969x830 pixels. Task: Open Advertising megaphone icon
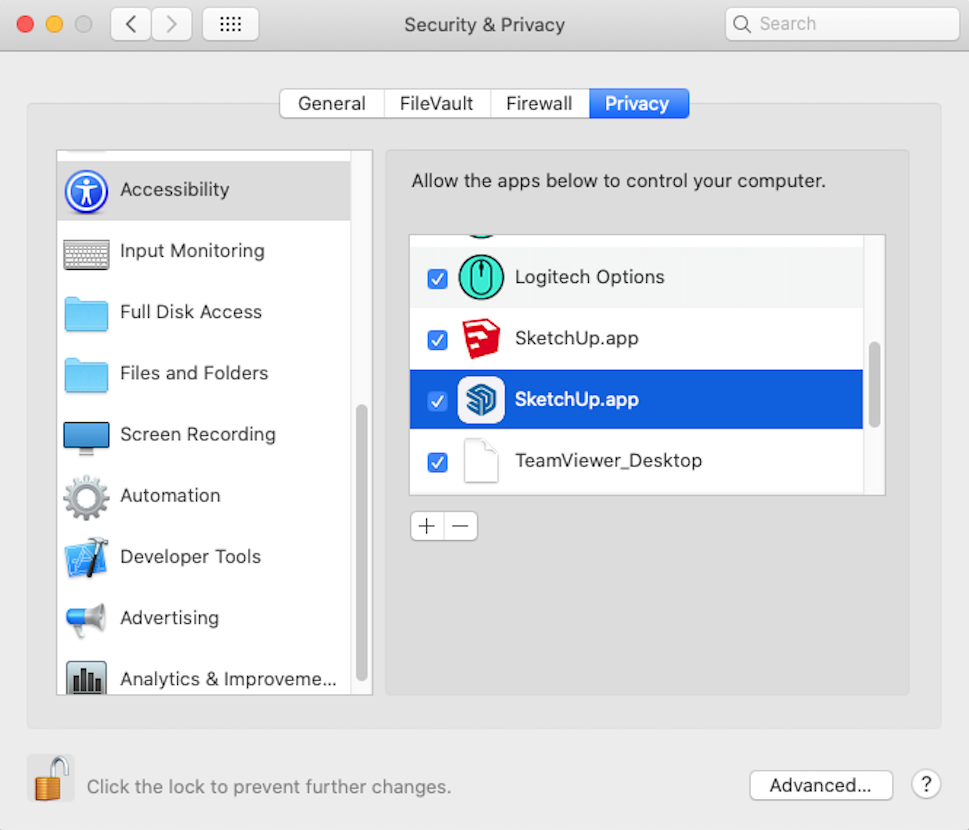point(86,619)
